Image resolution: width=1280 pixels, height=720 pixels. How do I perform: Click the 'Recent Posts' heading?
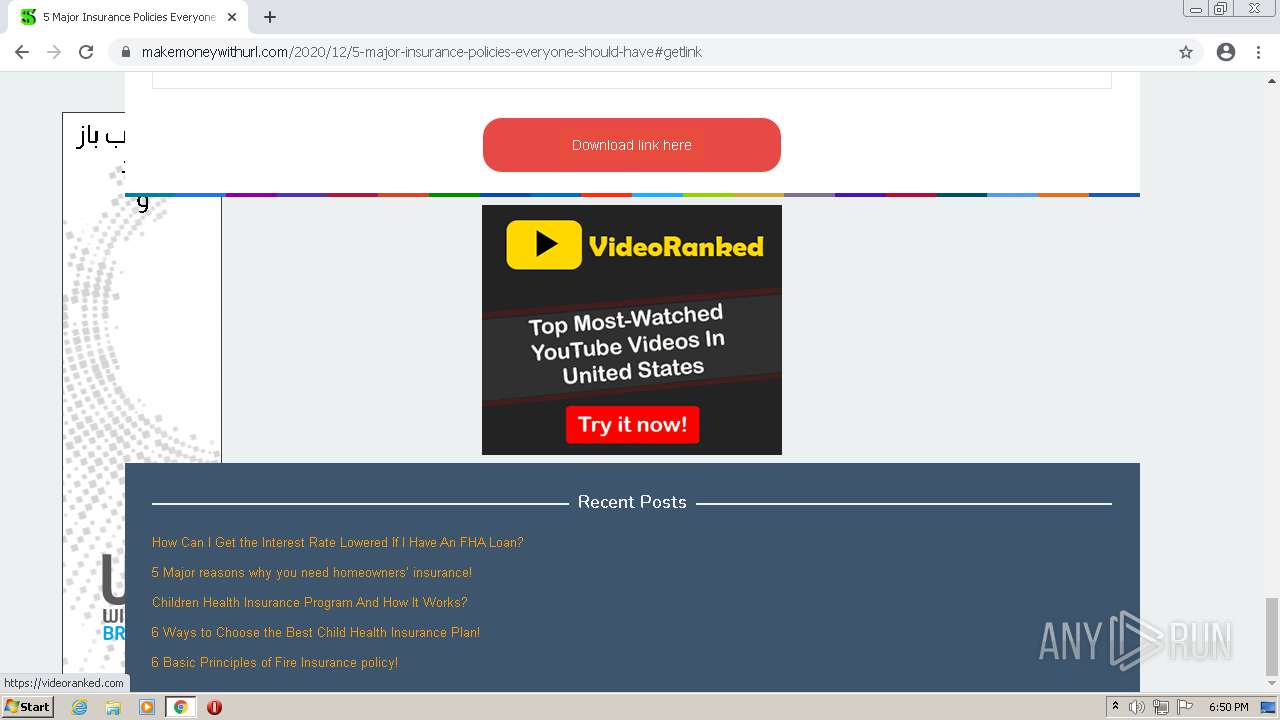632,502
